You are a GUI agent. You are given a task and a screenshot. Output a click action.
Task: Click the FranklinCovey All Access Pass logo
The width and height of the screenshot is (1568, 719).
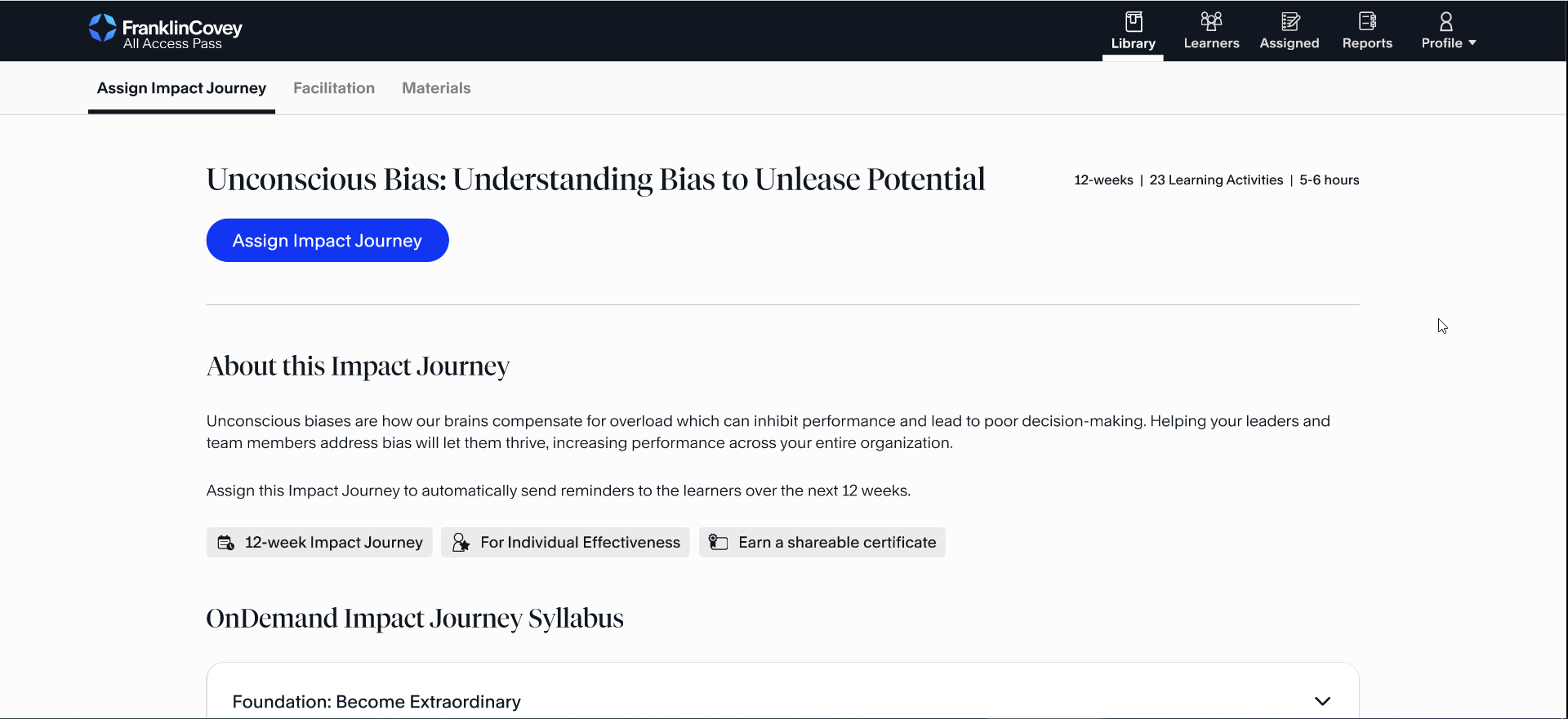165,31
